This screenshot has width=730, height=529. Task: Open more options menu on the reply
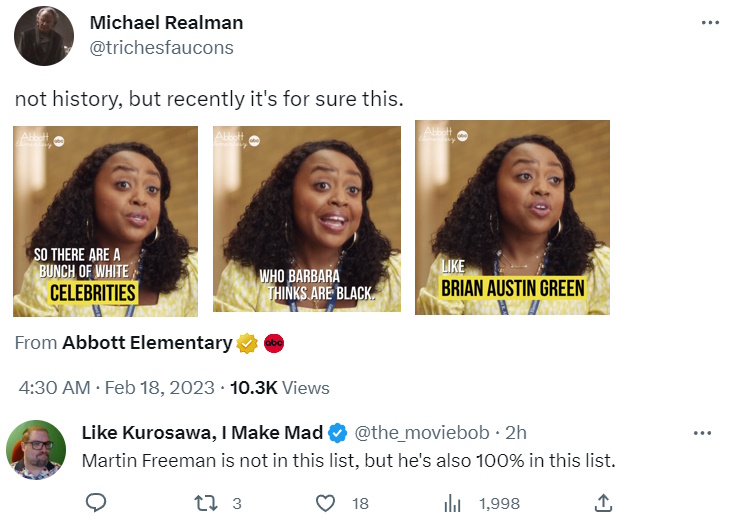pos(703,433)
